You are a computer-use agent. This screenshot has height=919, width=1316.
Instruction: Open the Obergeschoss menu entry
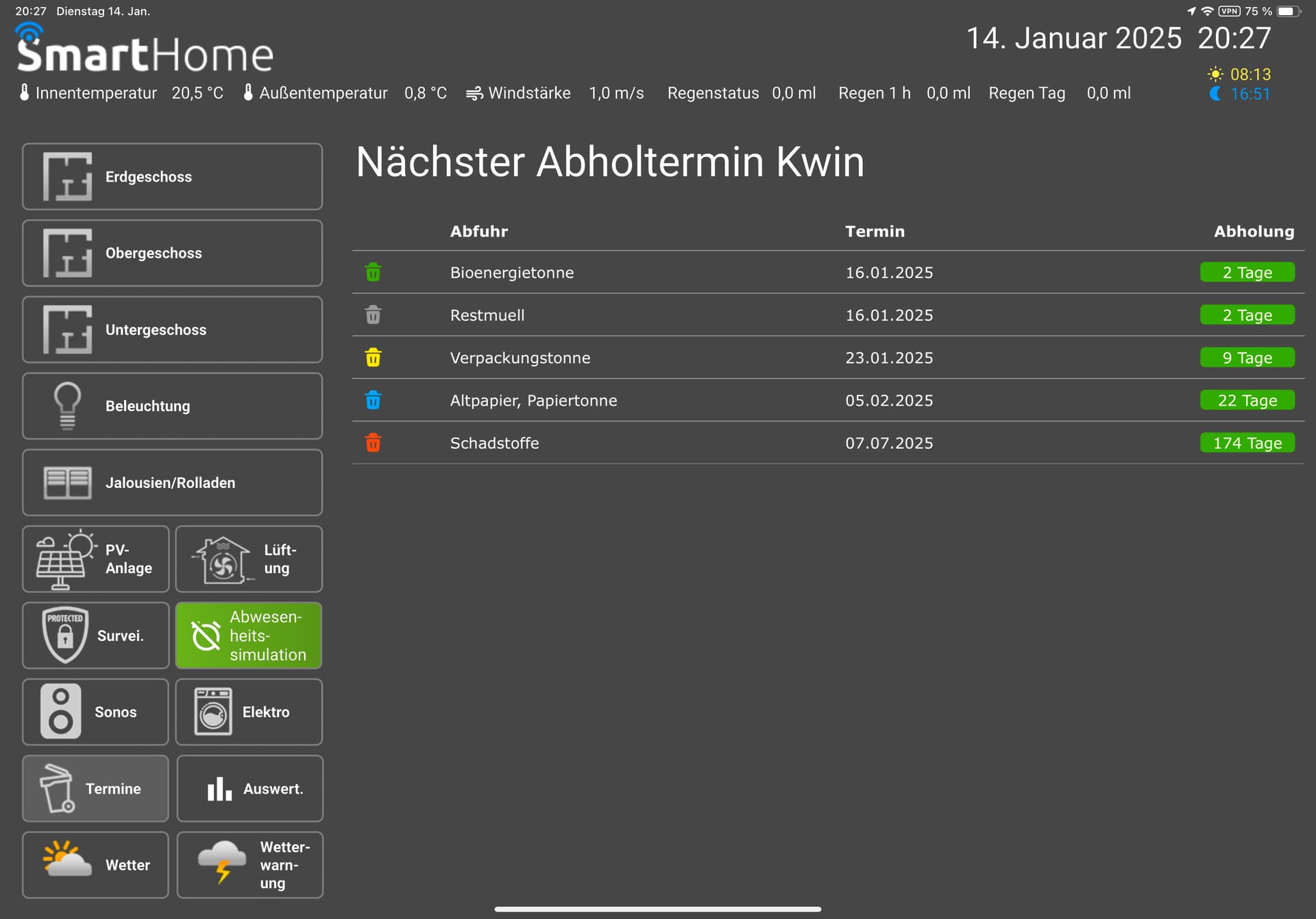(172, 254)
